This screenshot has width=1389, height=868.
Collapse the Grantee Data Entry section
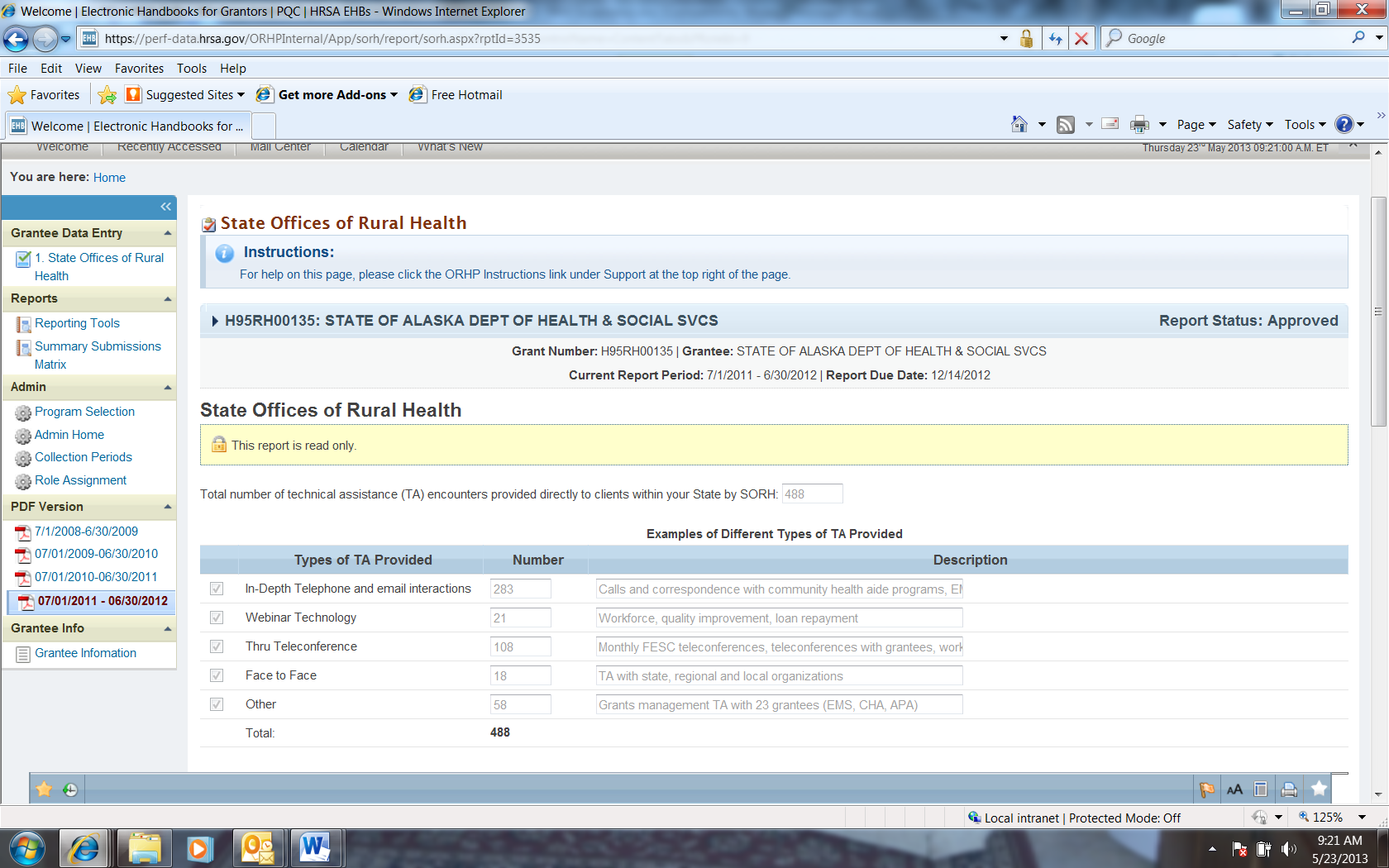tap(168, 233)
